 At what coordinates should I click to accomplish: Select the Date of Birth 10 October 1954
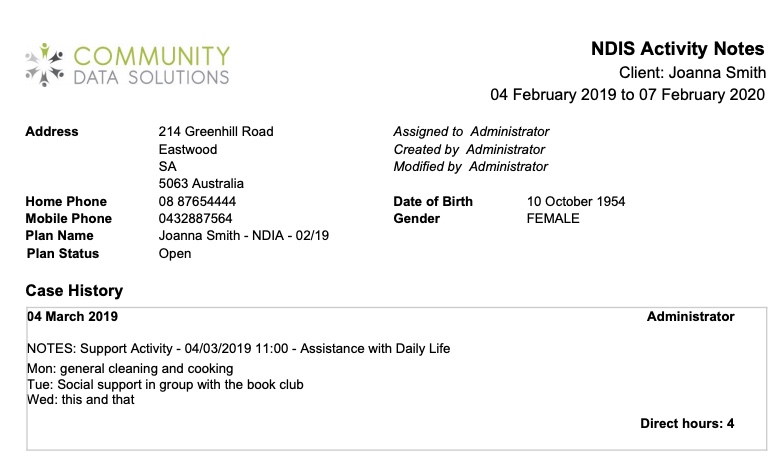(x=576, y=201)
